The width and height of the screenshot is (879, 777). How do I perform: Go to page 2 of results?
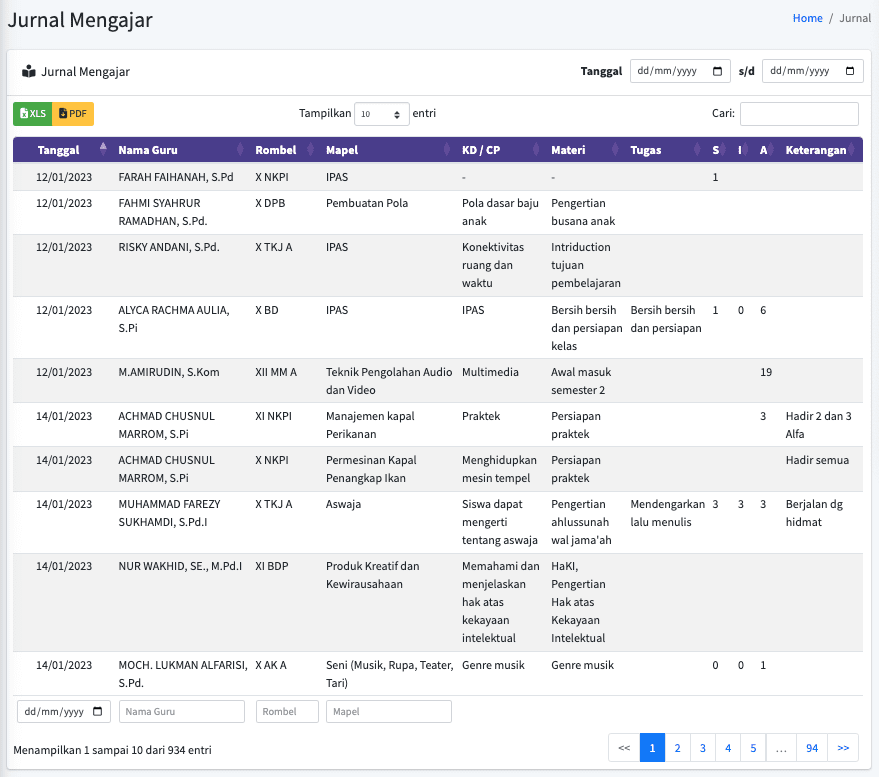click(677, 748)
